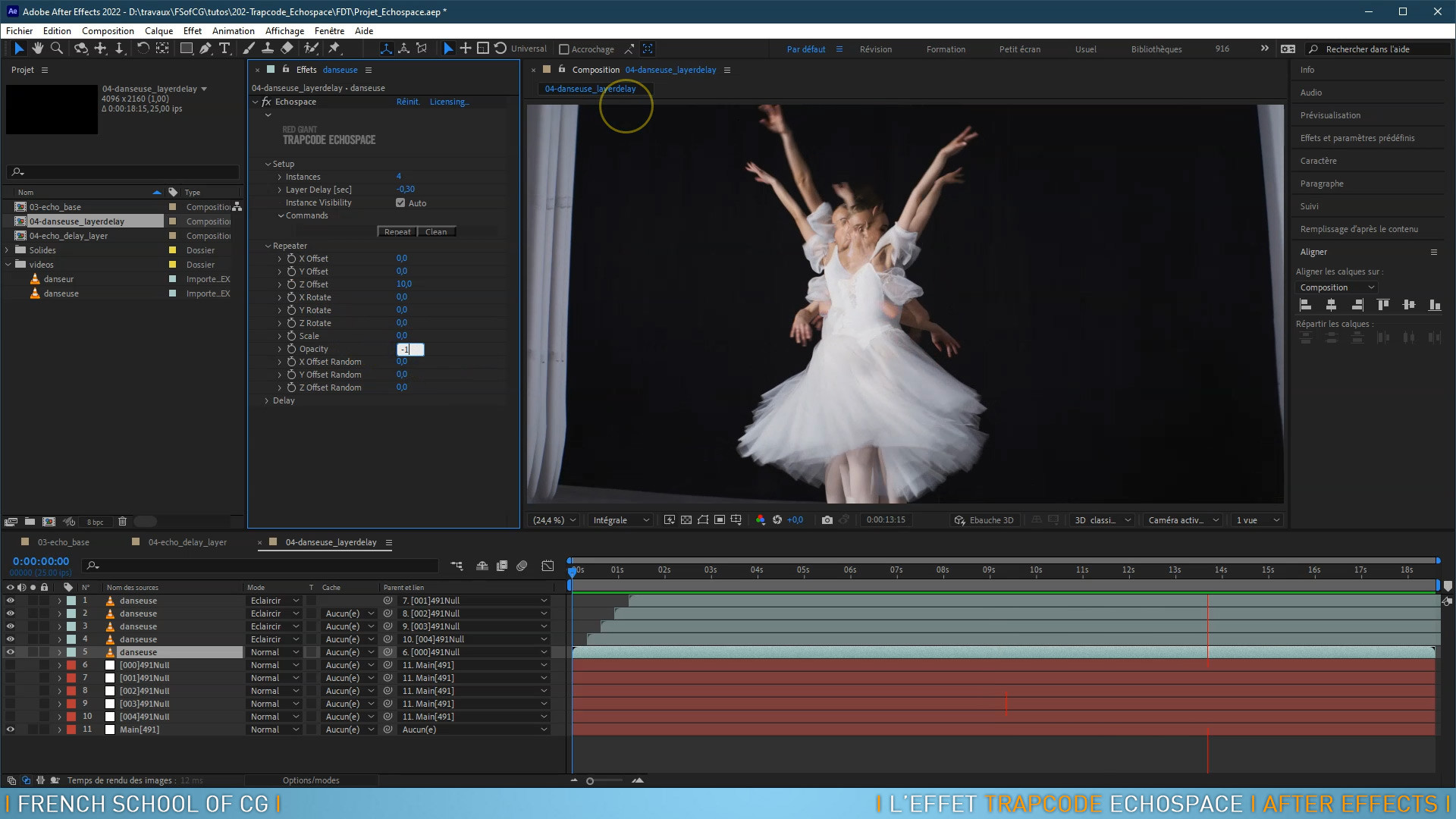Select the Universal transform tool icon
This screenshot has width=1456, height=819.
(528, 48)
